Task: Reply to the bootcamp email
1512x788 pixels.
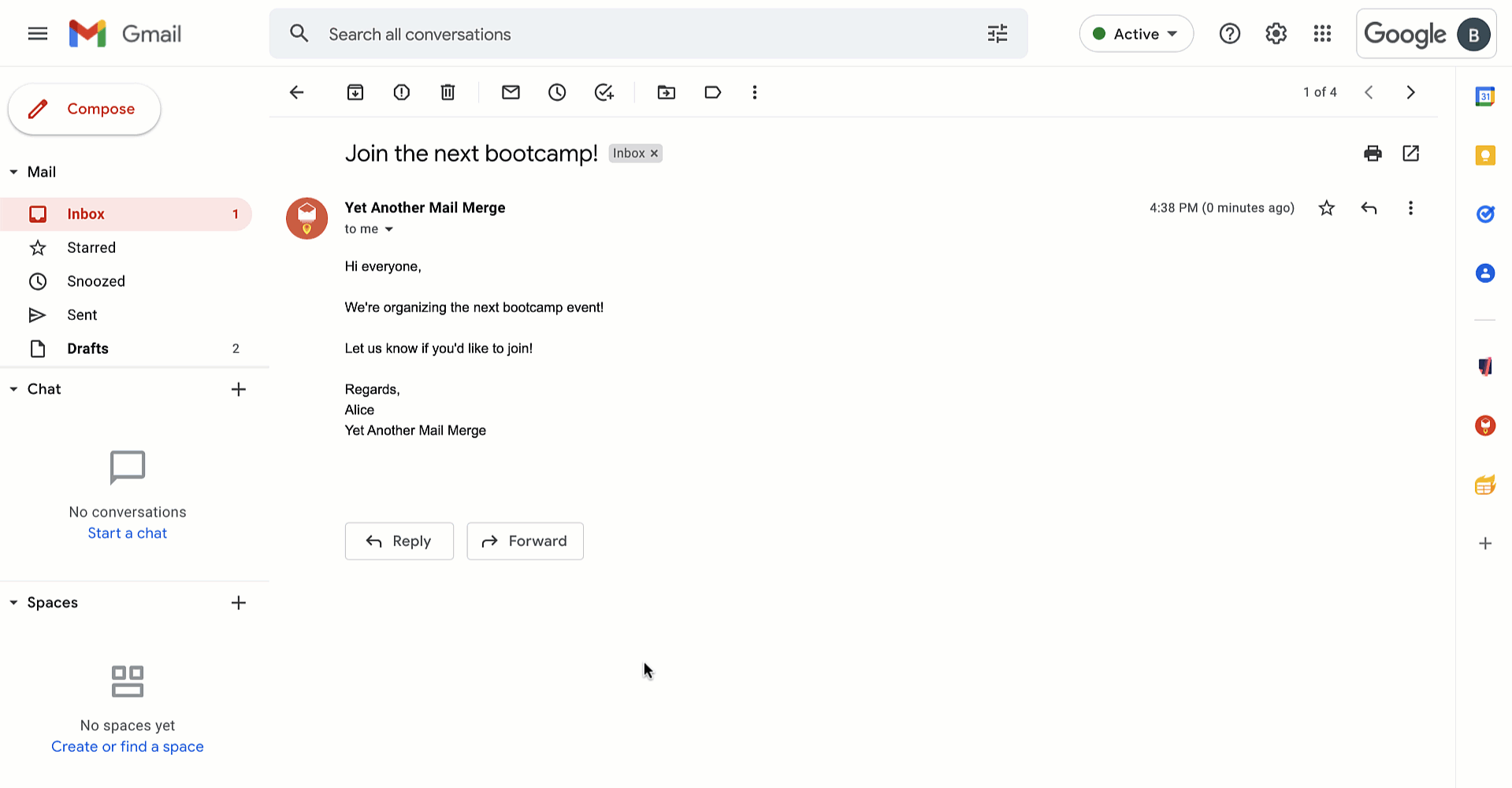Action: [399, 541]
